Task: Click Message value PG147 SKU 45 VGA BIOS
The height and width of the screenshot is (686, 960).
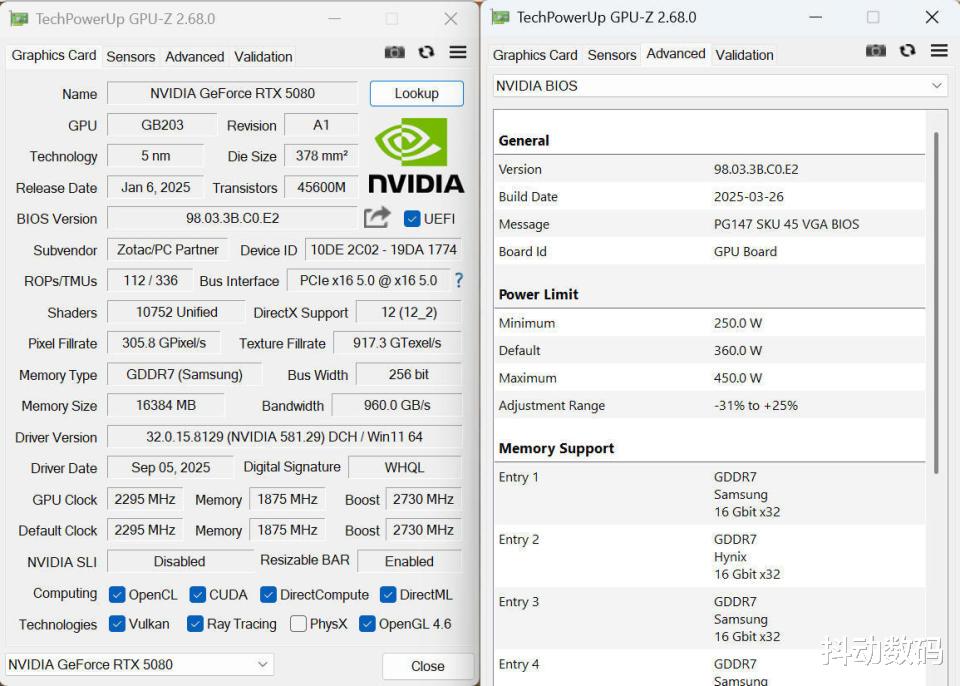Action: (x=786, y=224)
